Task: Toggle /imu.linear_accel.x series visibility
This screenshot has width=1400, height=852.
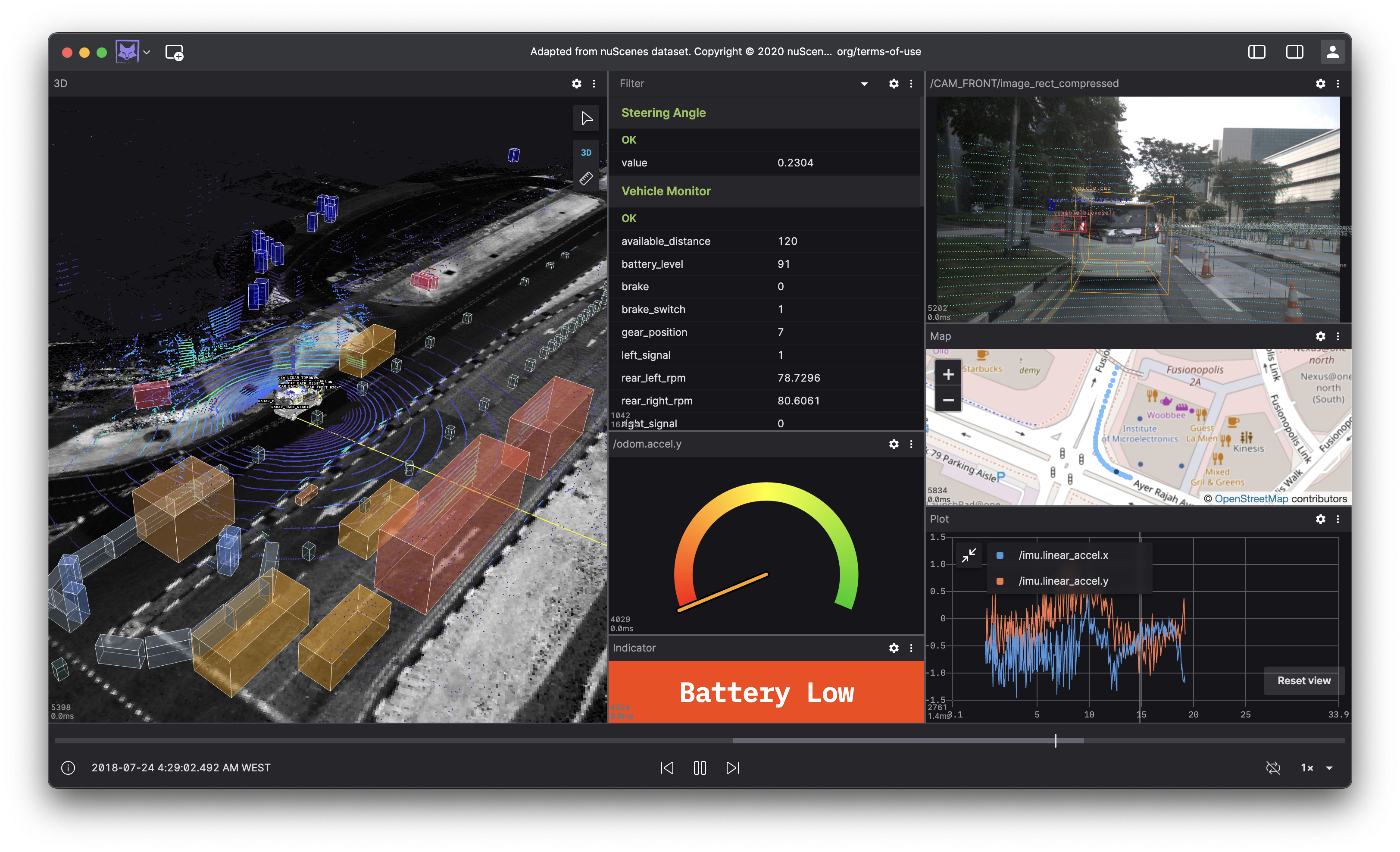Action: click(x=1000, y=555)
